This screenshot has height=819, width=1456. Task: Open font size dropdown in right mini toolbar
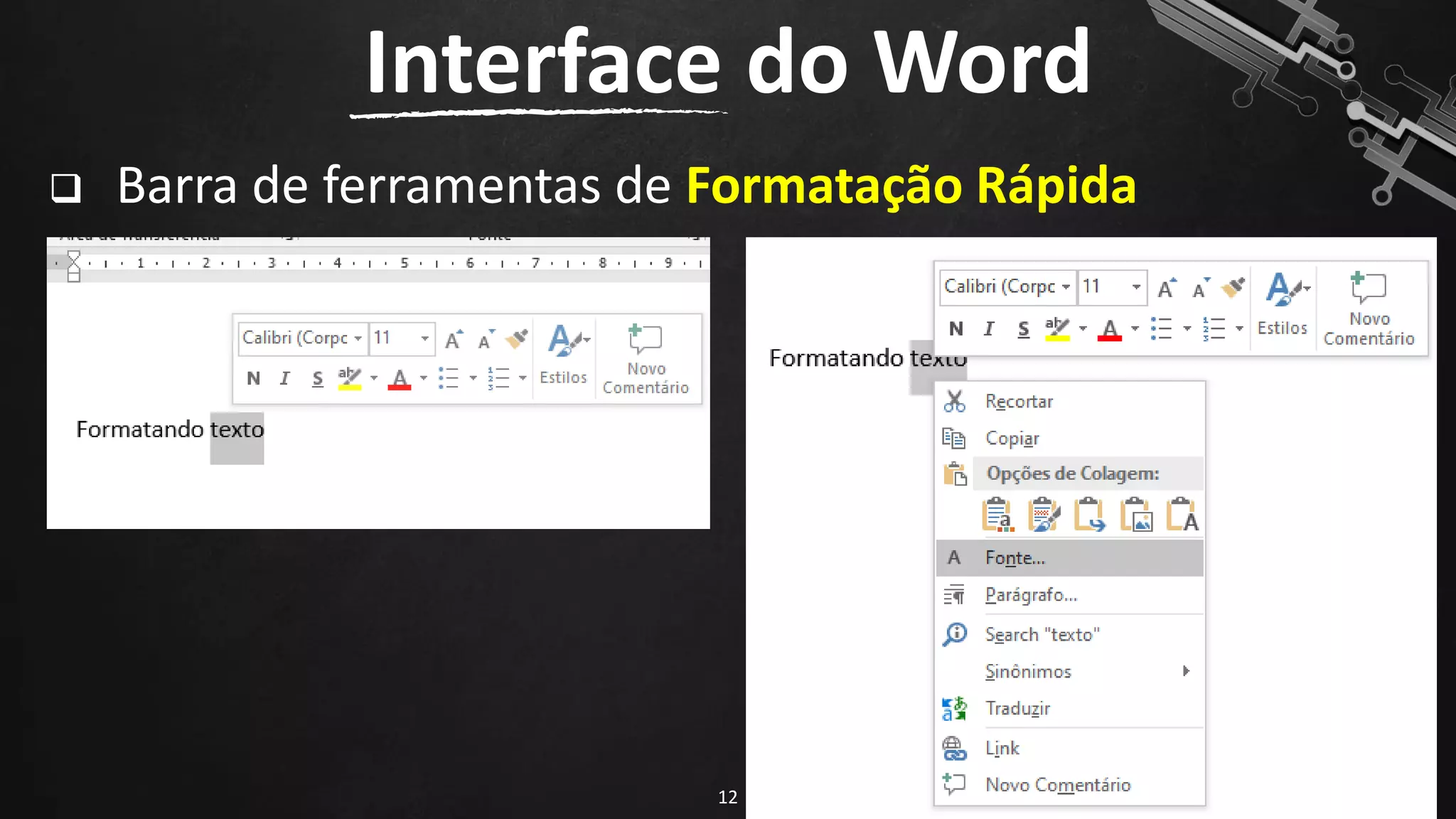click(x=1136, y=287)
